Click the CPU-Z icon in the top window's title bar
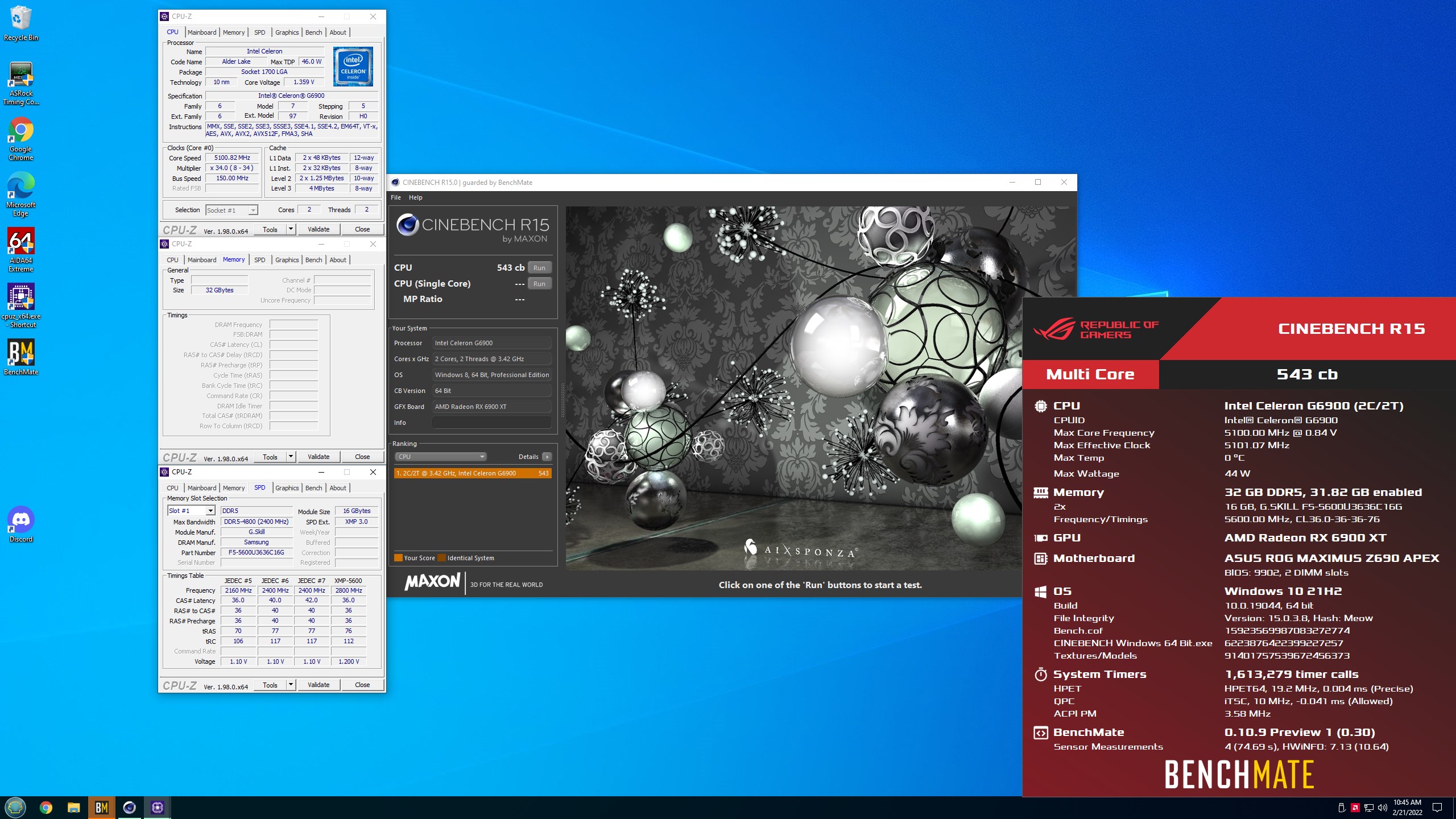 (164, 16)
